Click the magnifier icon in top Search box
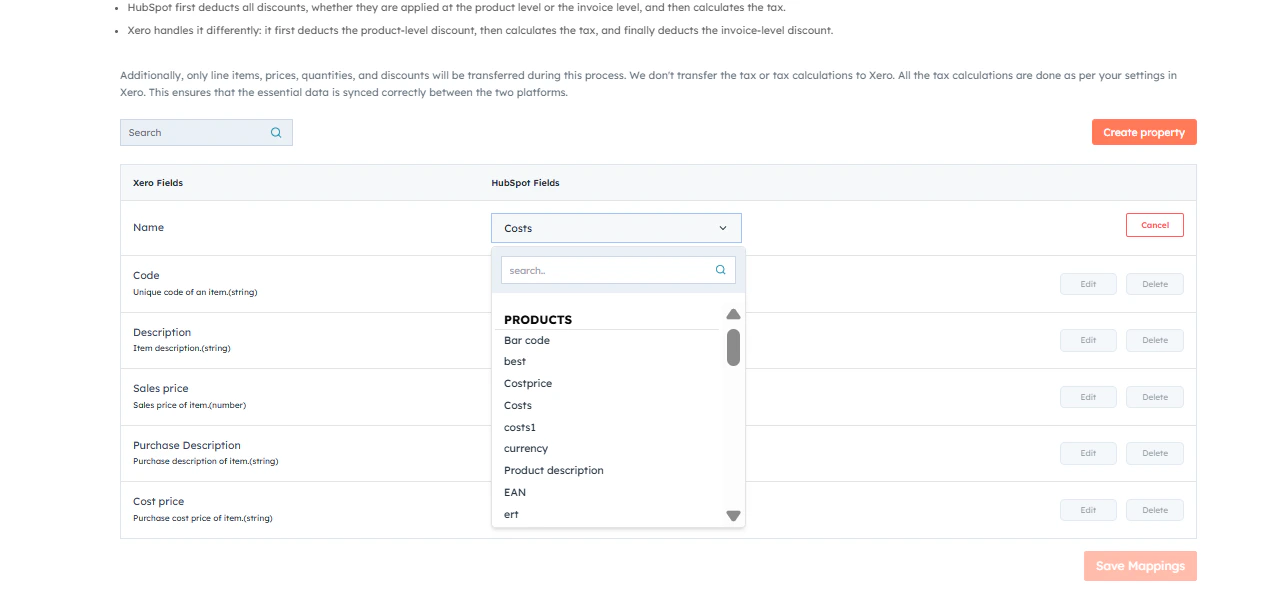 [x=276, y=133]
